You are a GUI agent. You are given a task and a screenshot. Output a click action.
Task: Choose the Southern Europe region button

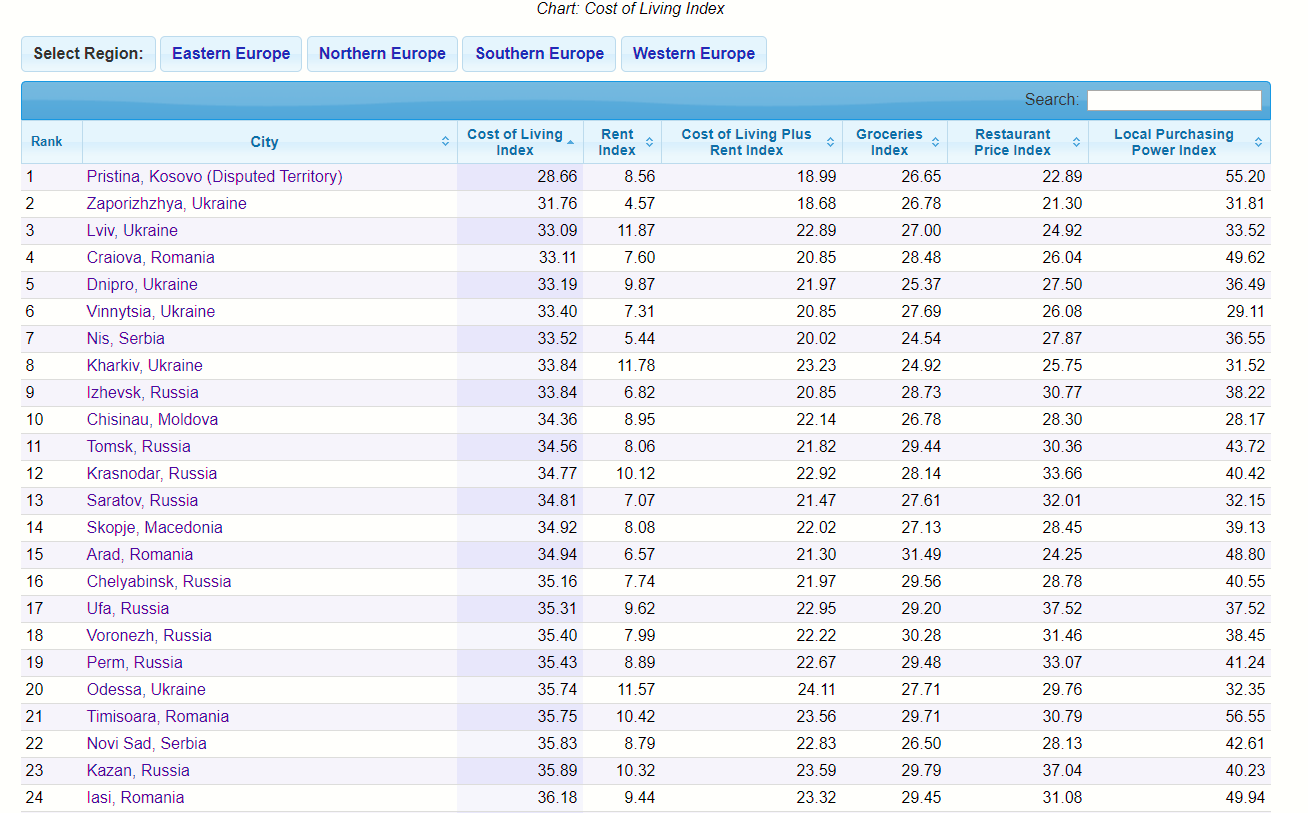click(x=539, y=54)
